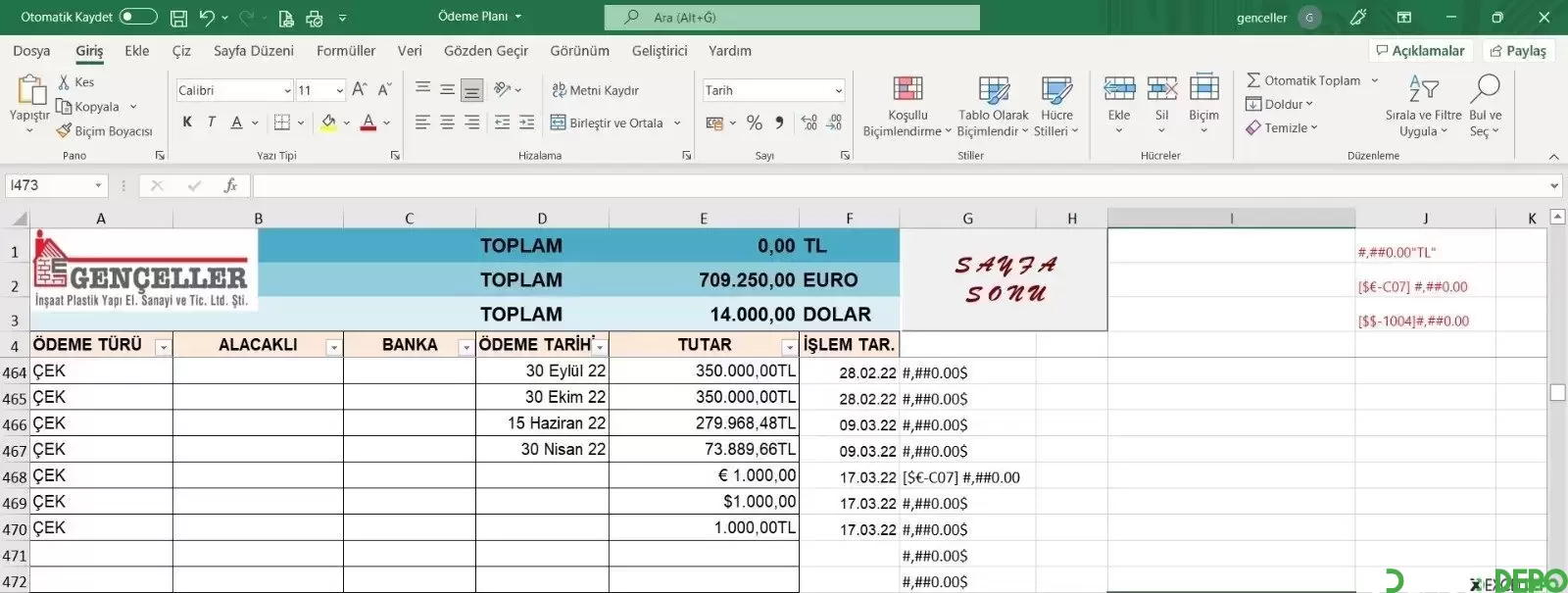Open Tablo Olarak Biçimlendir gallery
1568x593 pixels.
[x=994, y=107]
